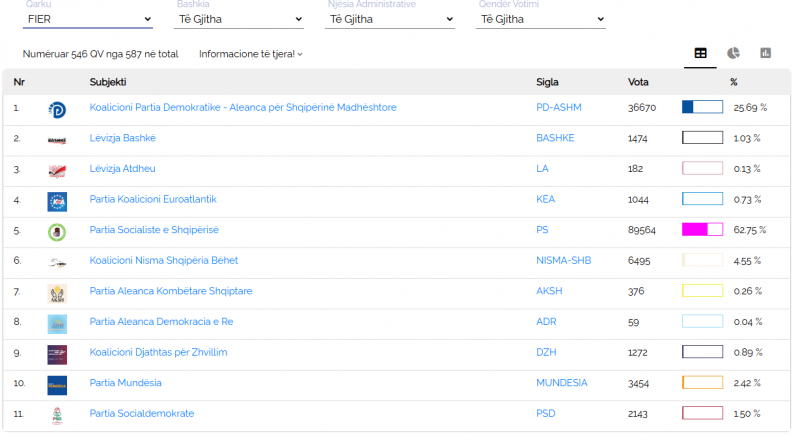Click the AKSH sigla link

click(549, 291)
